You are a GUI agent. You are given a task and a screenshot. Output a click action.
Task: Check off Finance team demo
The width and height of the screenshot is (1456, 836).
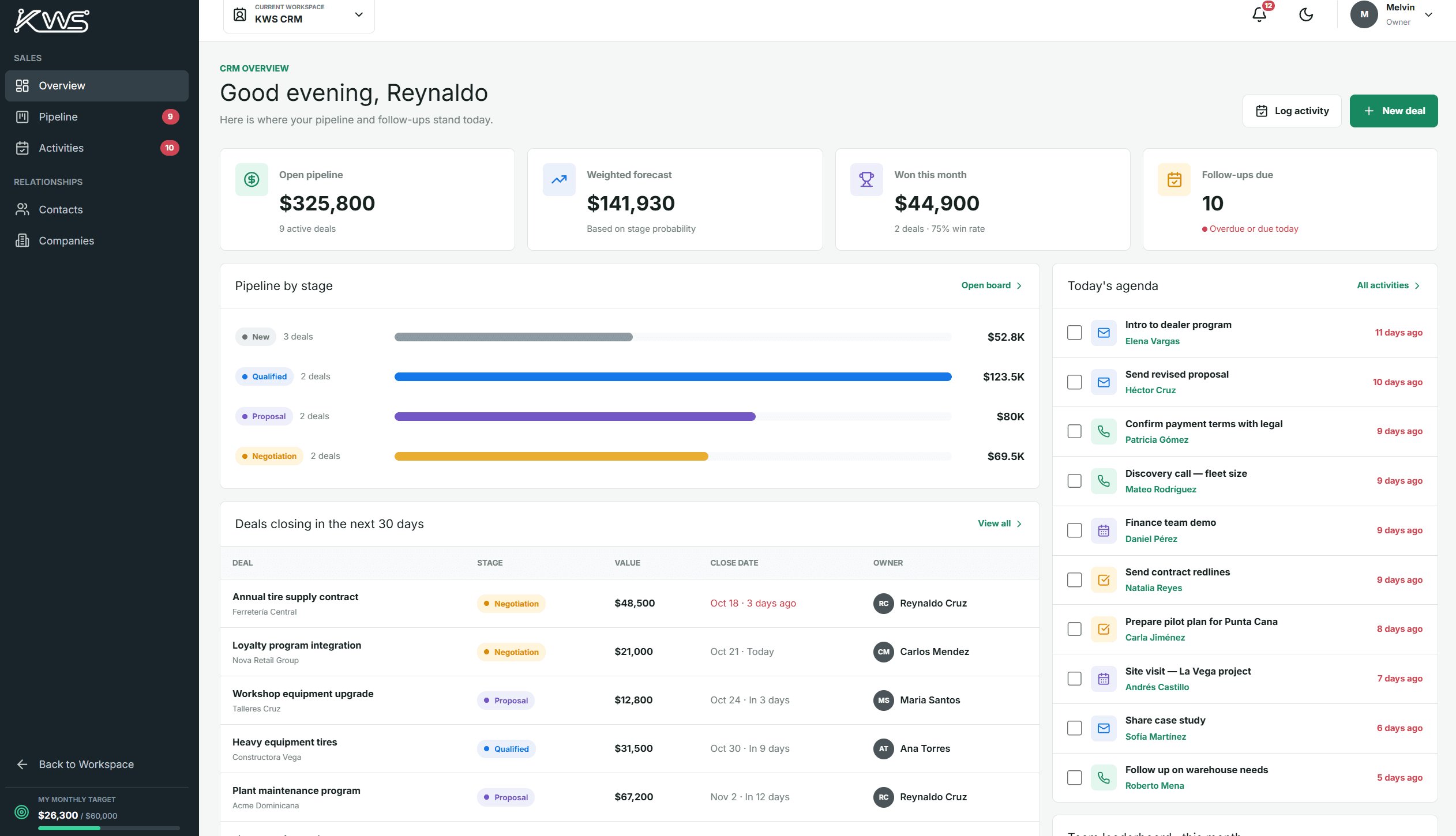(x=1074, y=530)
